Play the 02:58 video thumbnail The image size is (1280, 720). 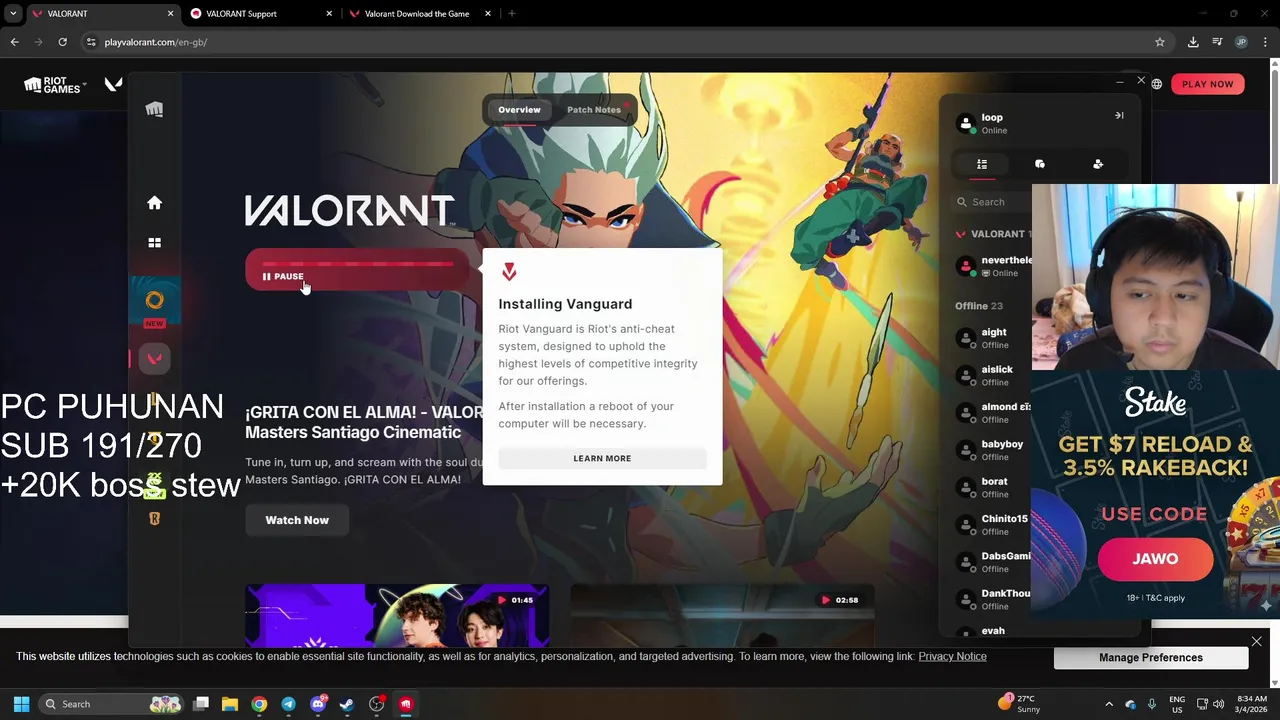pos(722,616)
